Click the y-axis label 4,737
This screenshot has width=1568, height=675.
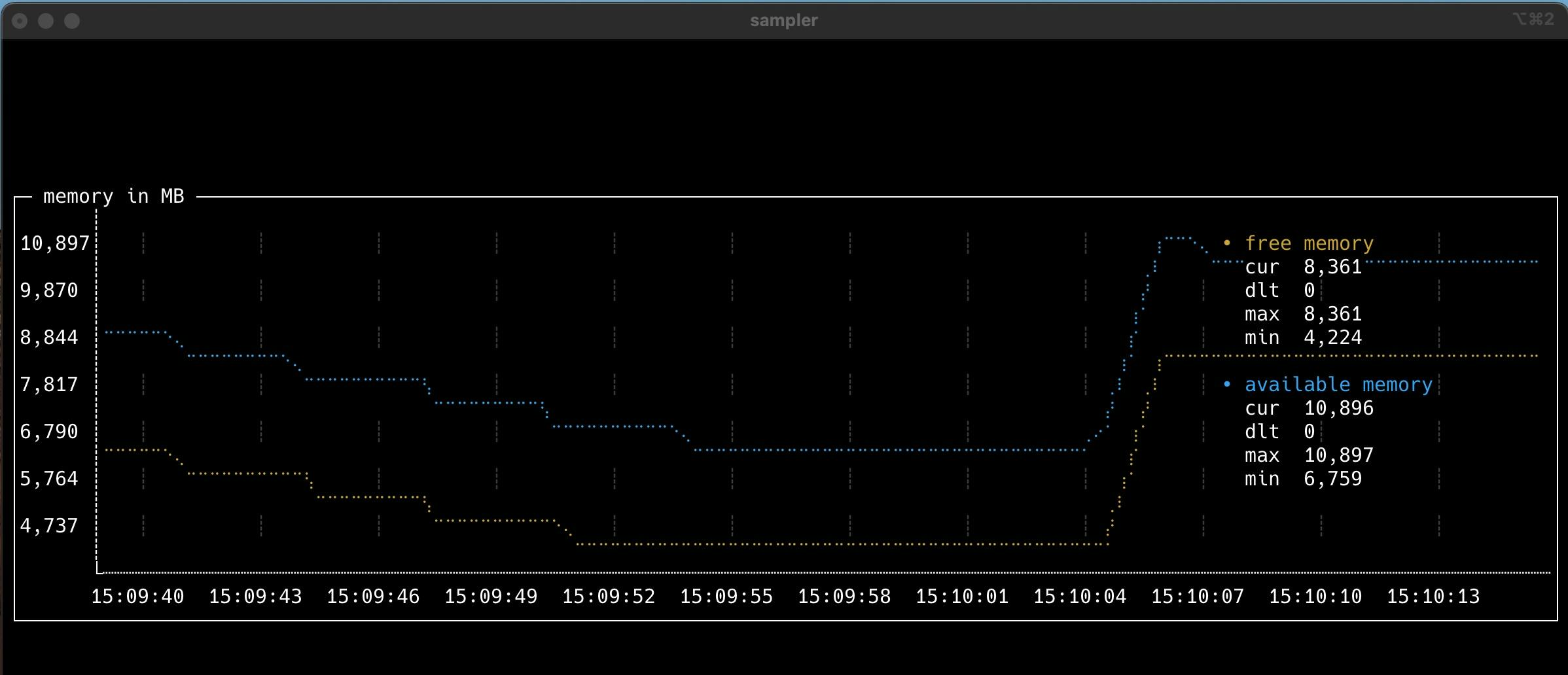click(49, 526)
